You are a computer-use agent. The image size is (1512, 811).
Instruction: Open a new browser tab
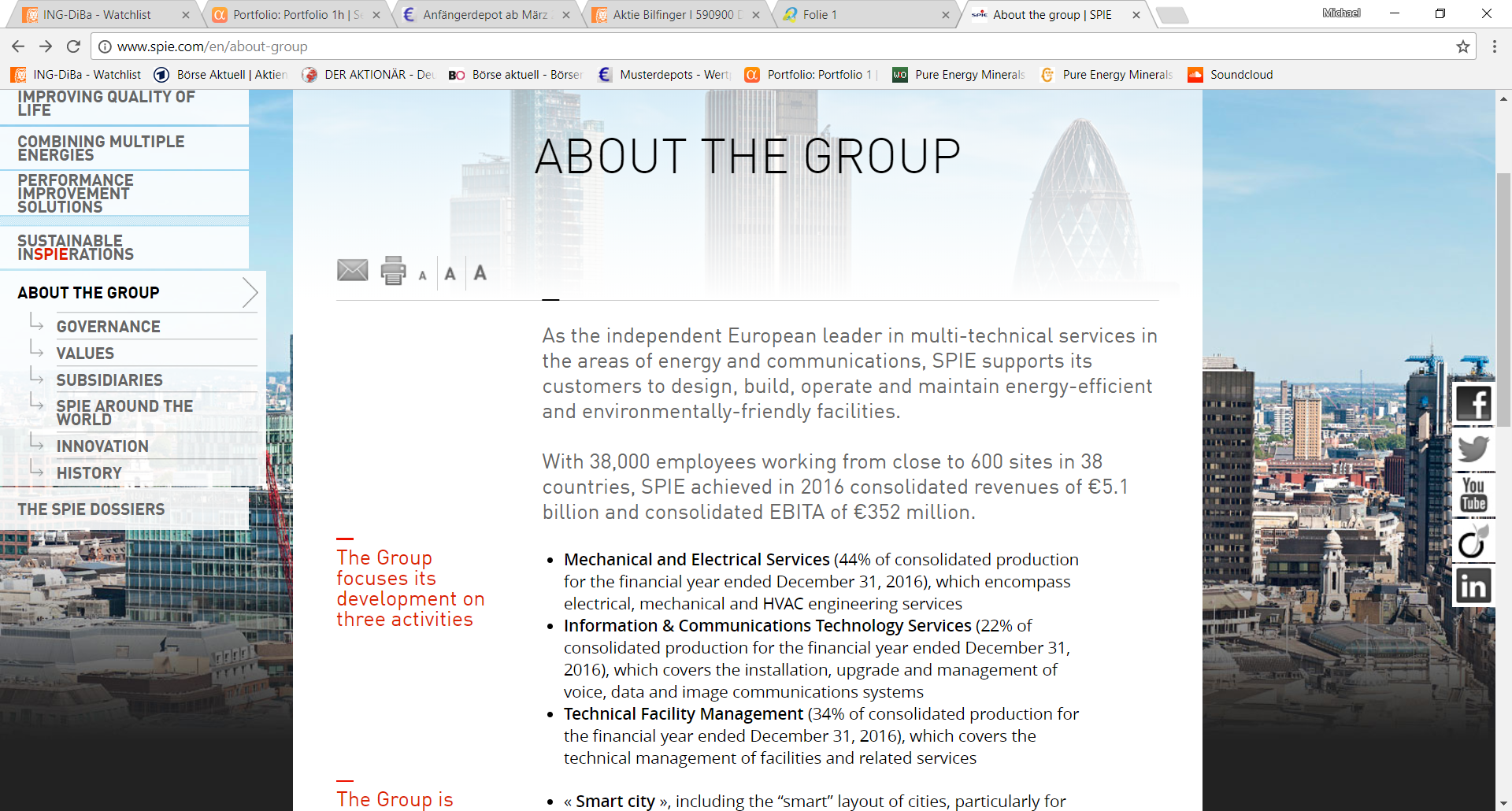click(x=1173, y=15)
